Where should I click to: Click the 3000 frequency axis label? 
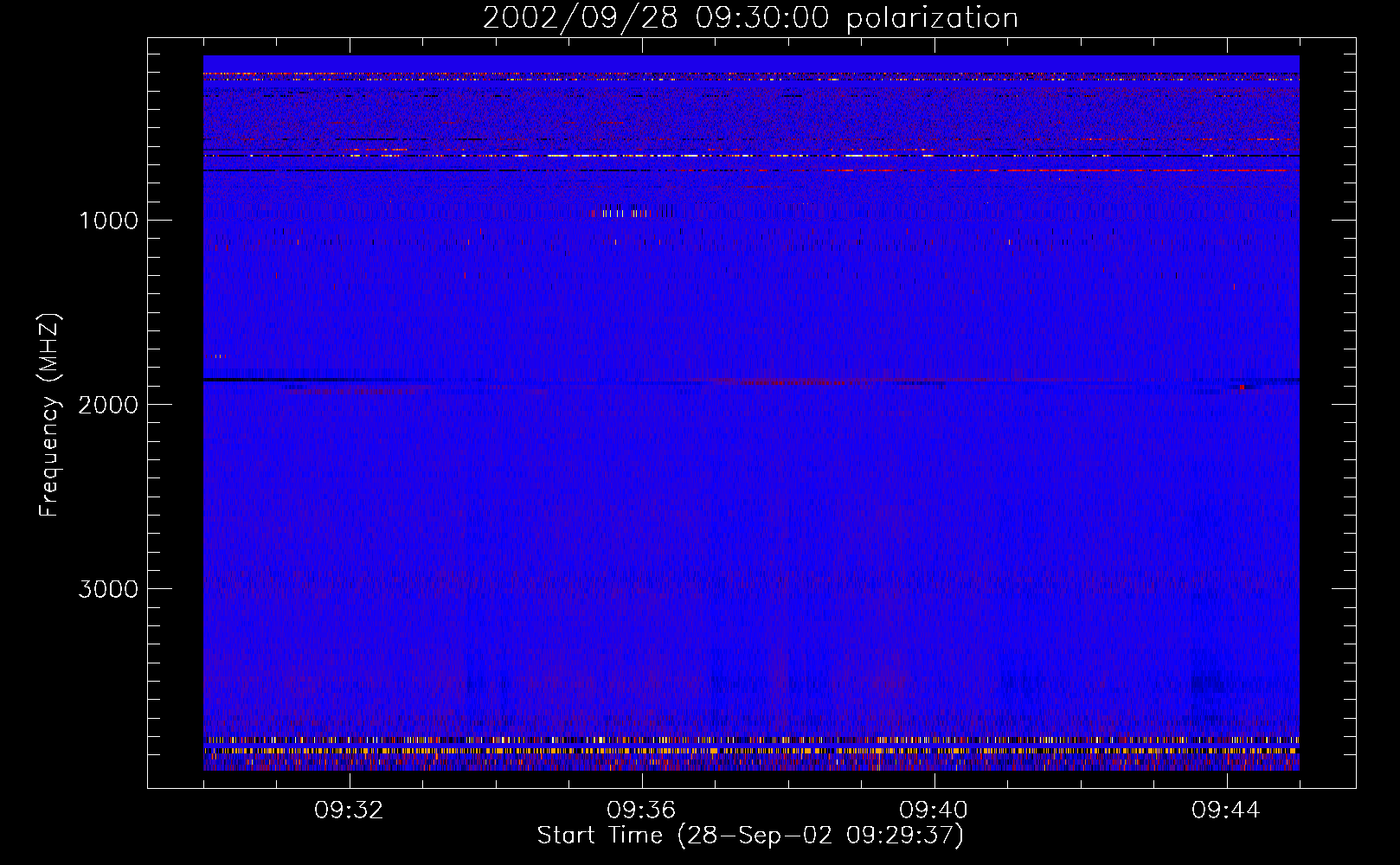pyautogui.click(x=108, y=589)
